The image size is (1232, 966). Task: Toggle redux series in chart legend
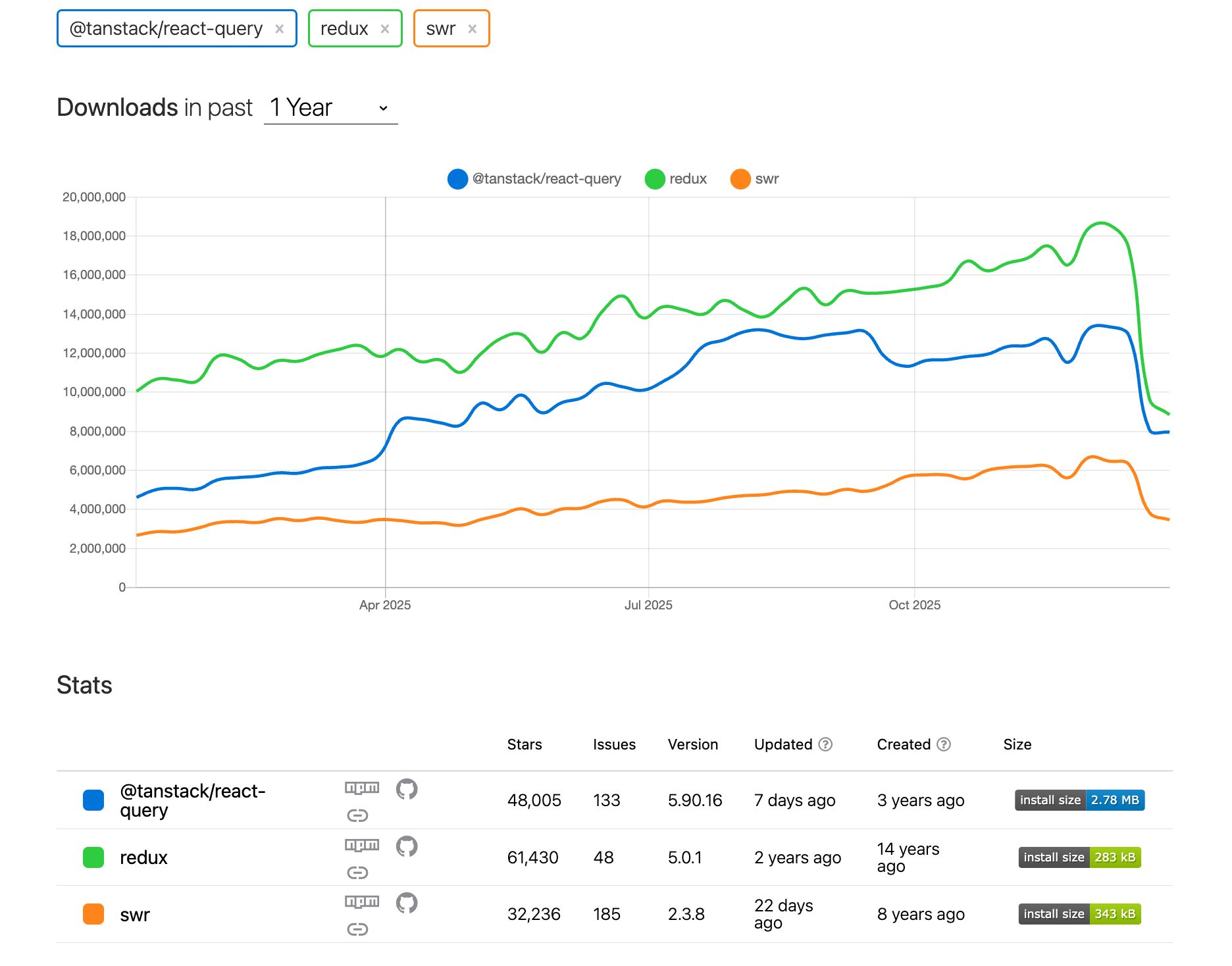[x=676, y=179]
